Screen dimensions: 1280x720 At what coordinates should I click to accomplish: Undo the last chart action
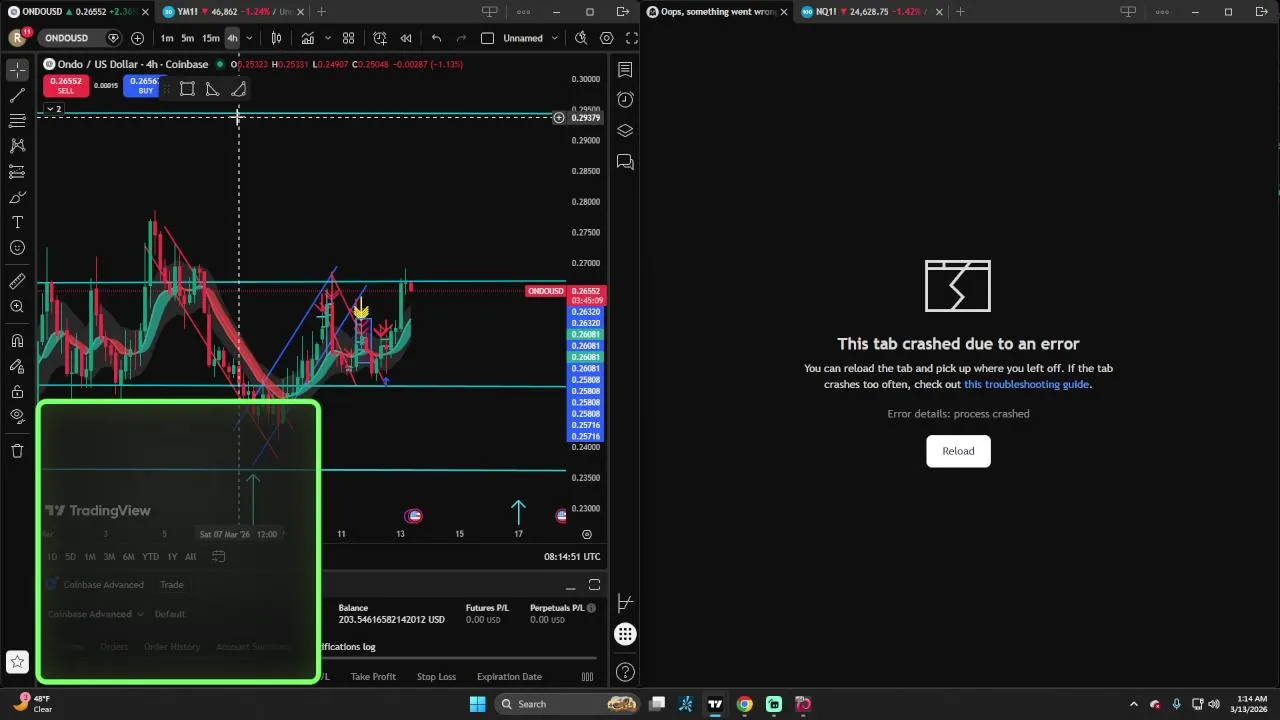pos(436,38)
